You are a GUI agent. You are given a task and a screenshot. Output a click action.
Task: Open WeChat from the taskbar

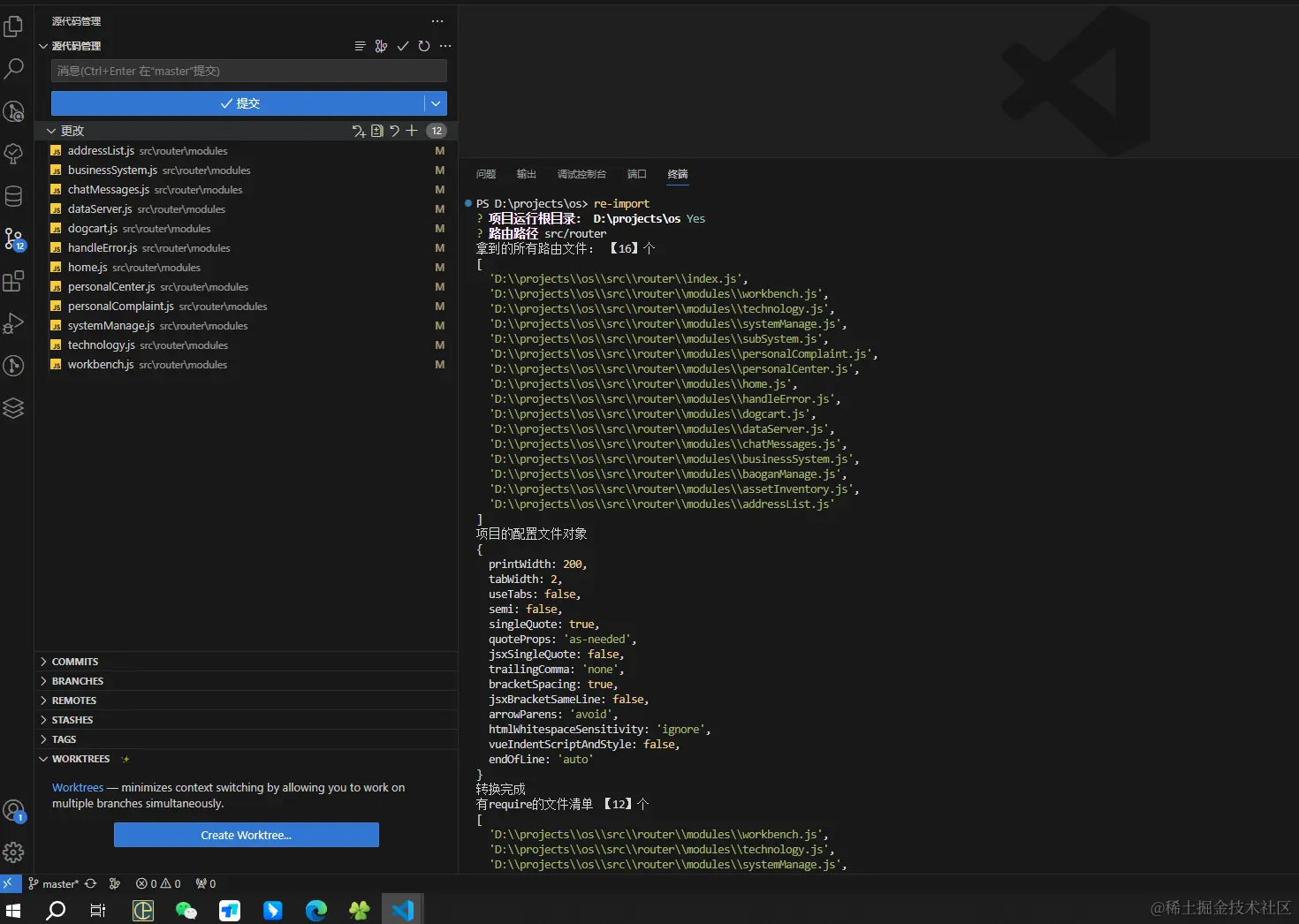(x=186, y=910)
